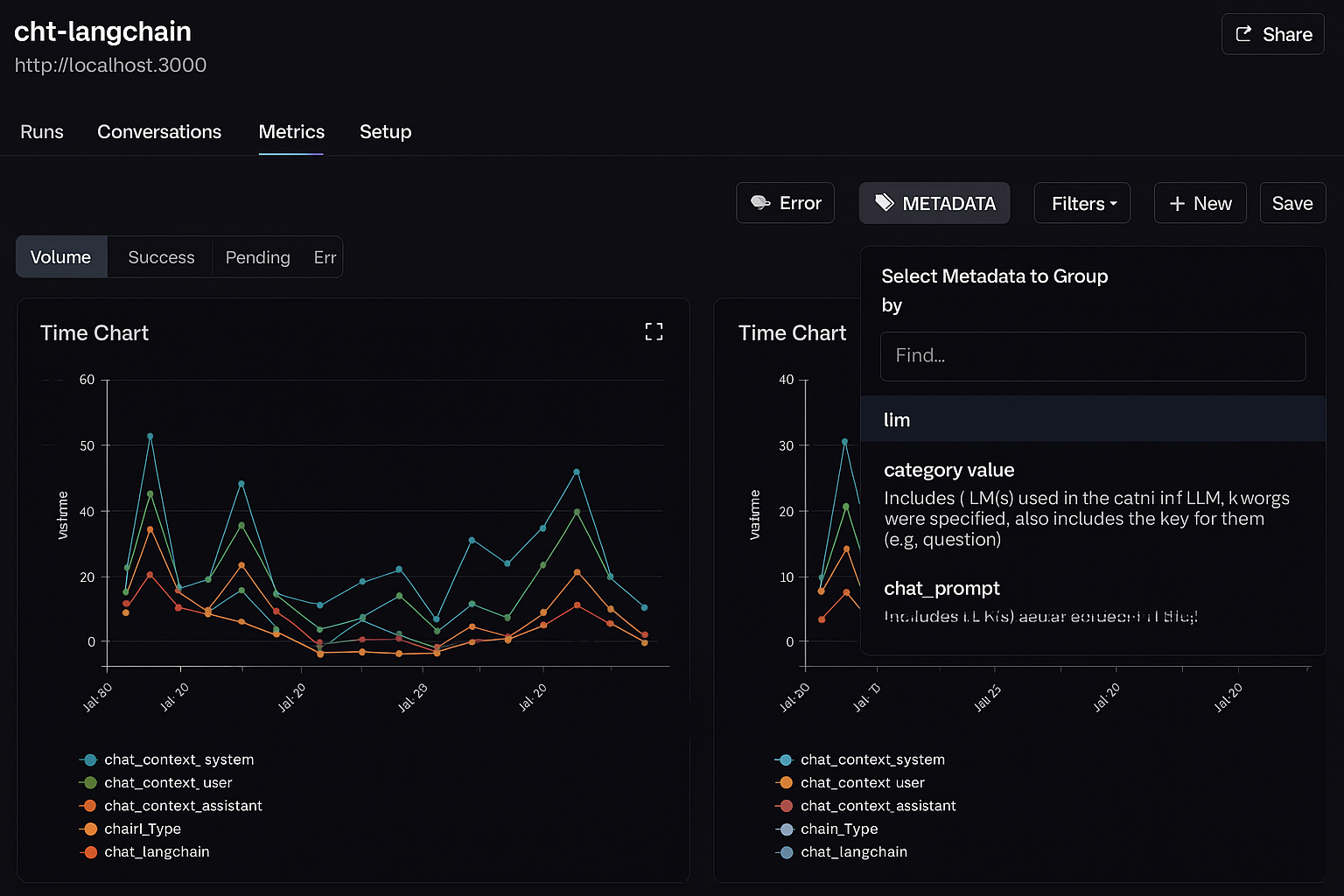Select category value metadata option
This screenshot has height=896, width=1344.
(x=948, y=470)
